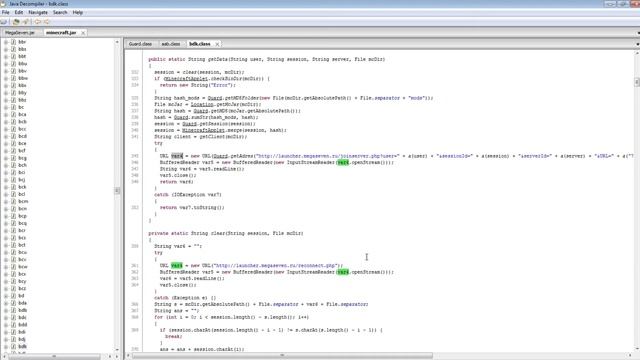
Task: Click the class file icon beside bdc
Action: (x=13, y=318)
